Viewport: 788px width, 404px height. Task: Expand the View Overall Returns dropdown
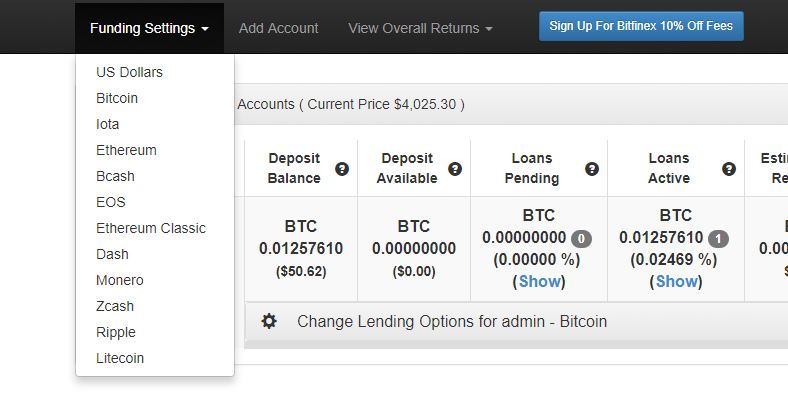coord(420,28)
